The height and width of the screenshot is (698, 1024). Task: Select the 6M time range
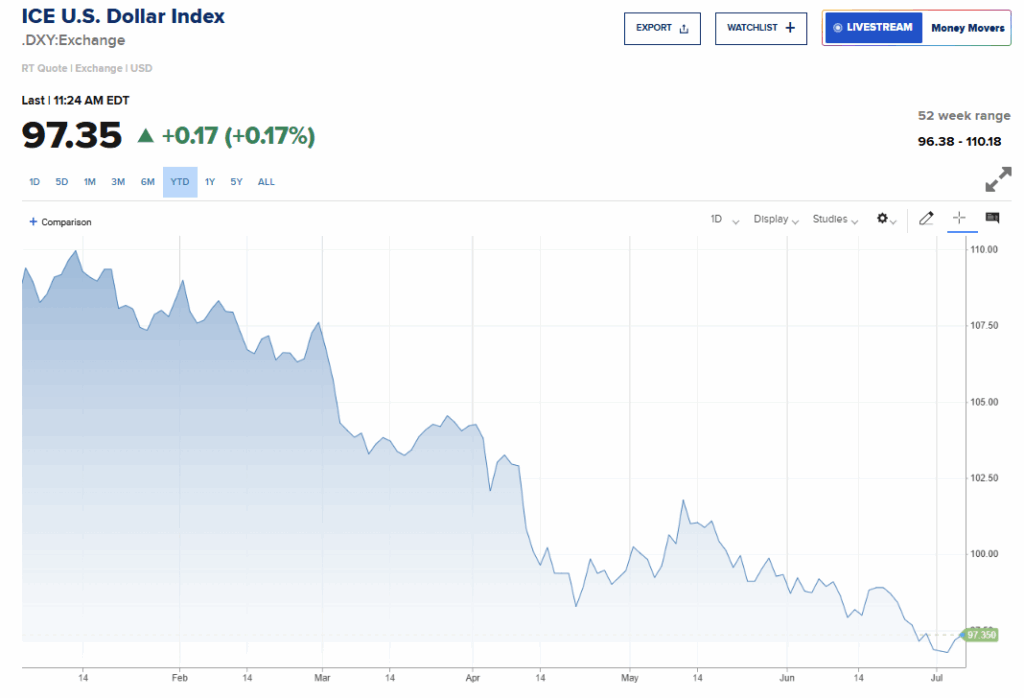pos(148,182)
